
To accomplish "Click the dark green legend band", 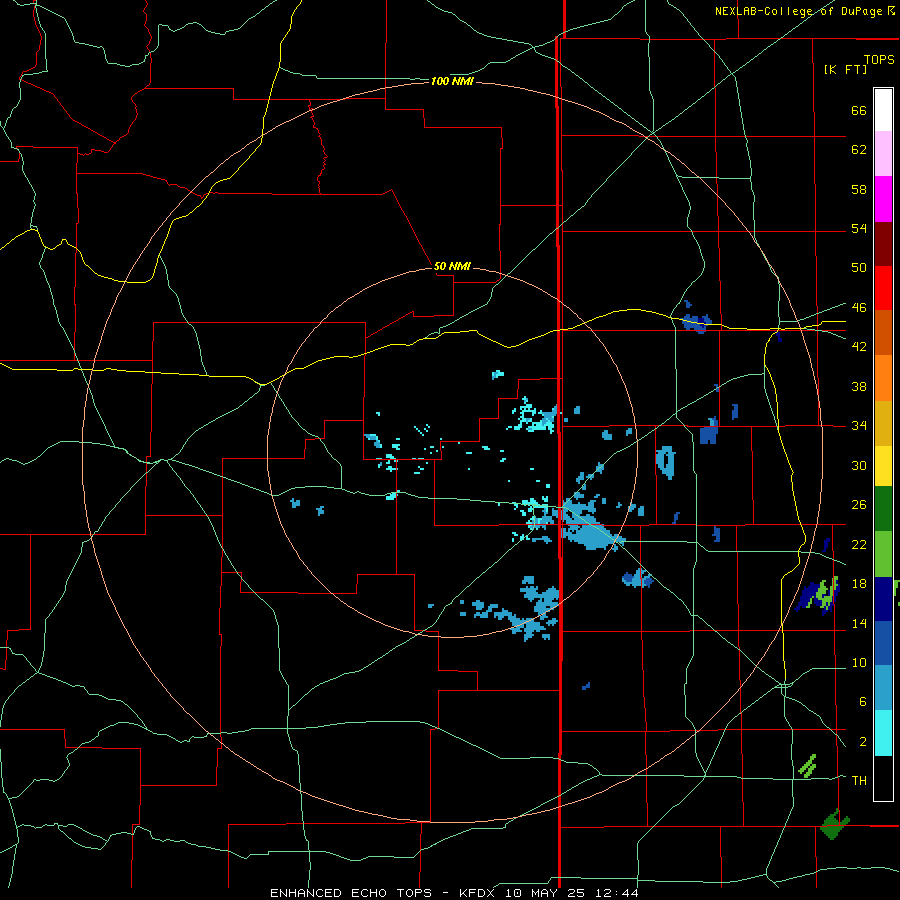I will (x=883, y=509).
